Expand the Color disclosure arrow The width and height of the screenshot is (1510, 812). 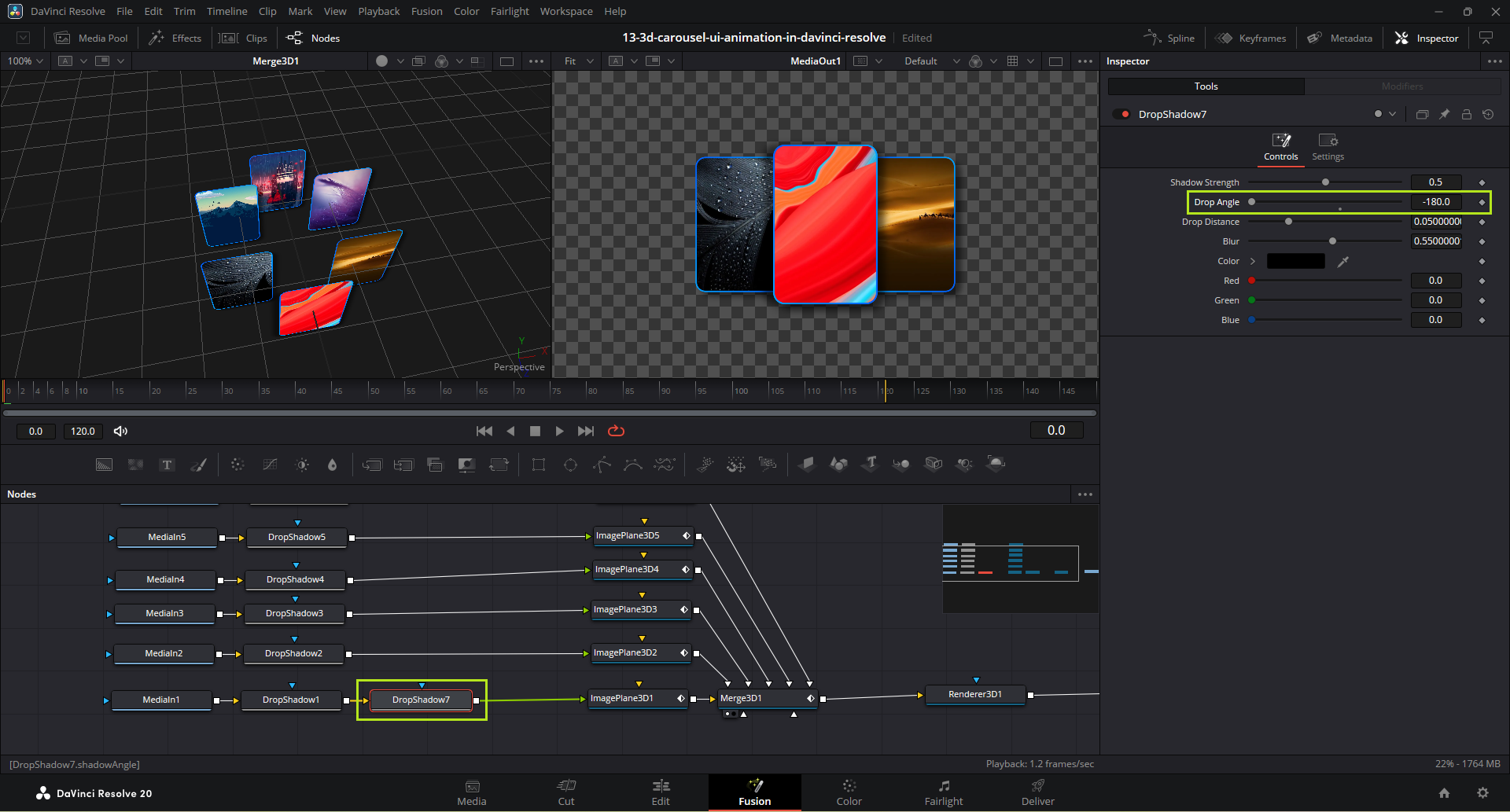[1253, 261]
